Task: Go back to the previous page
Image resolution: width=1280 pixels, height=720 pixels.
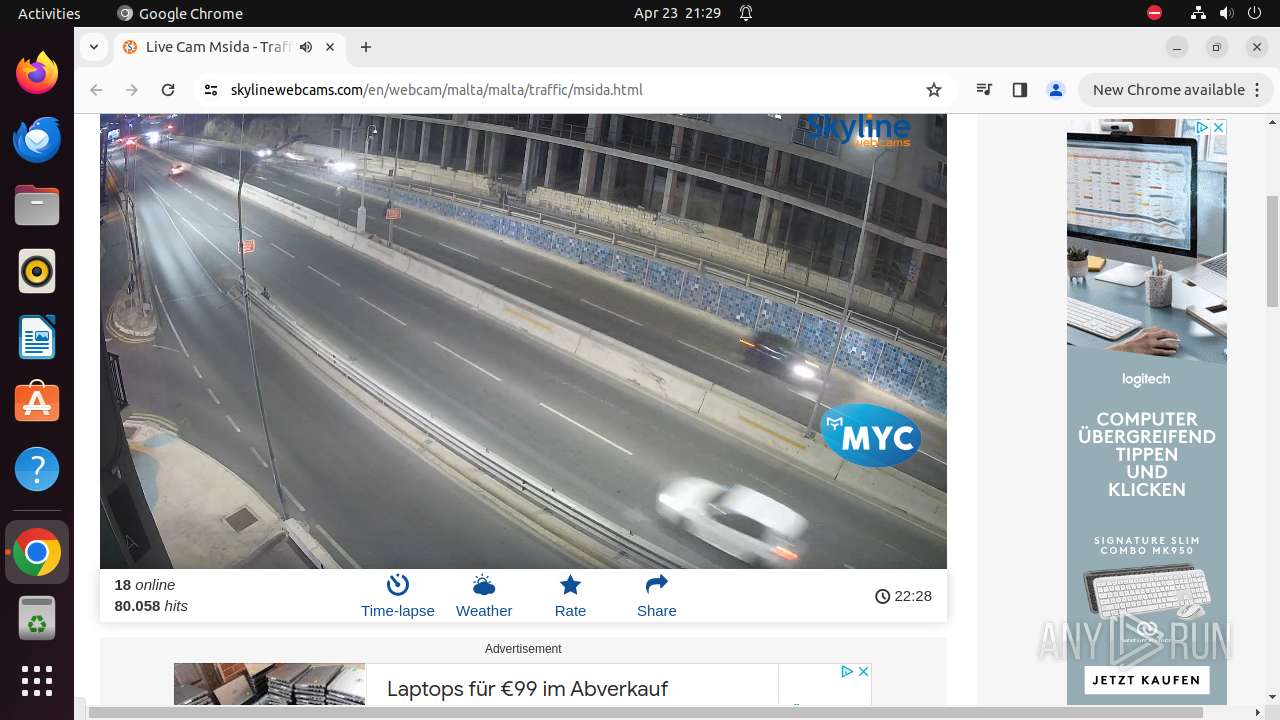Action: (96, 90)
